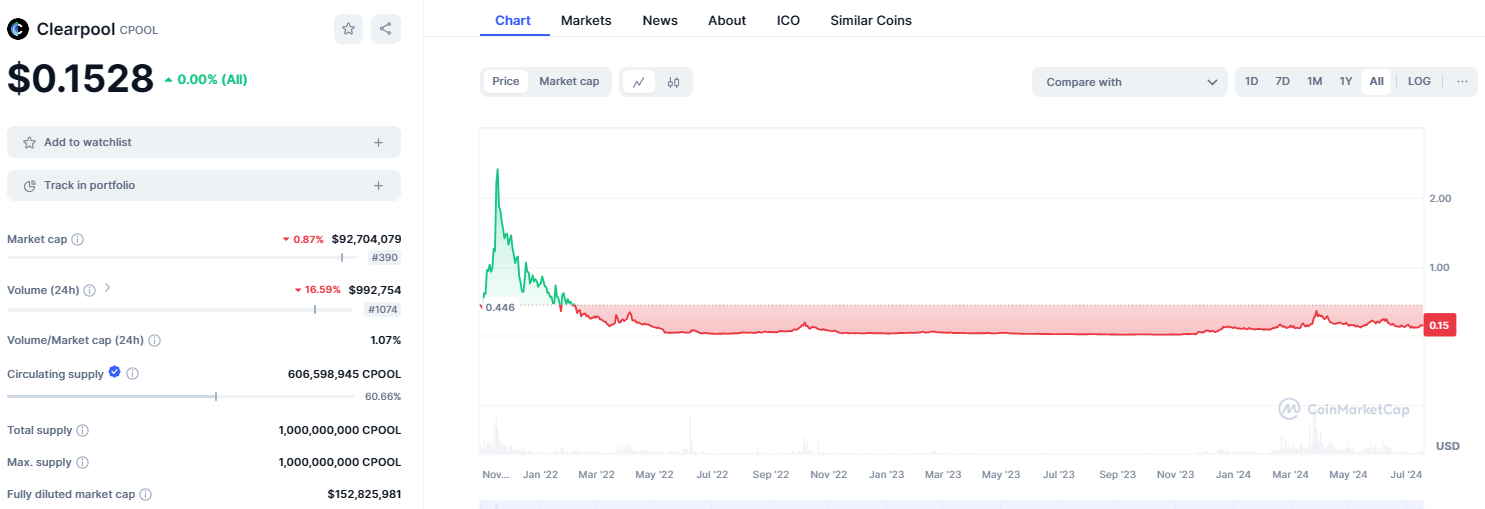
Task: Open the News tab
Action: pos(660,20)
